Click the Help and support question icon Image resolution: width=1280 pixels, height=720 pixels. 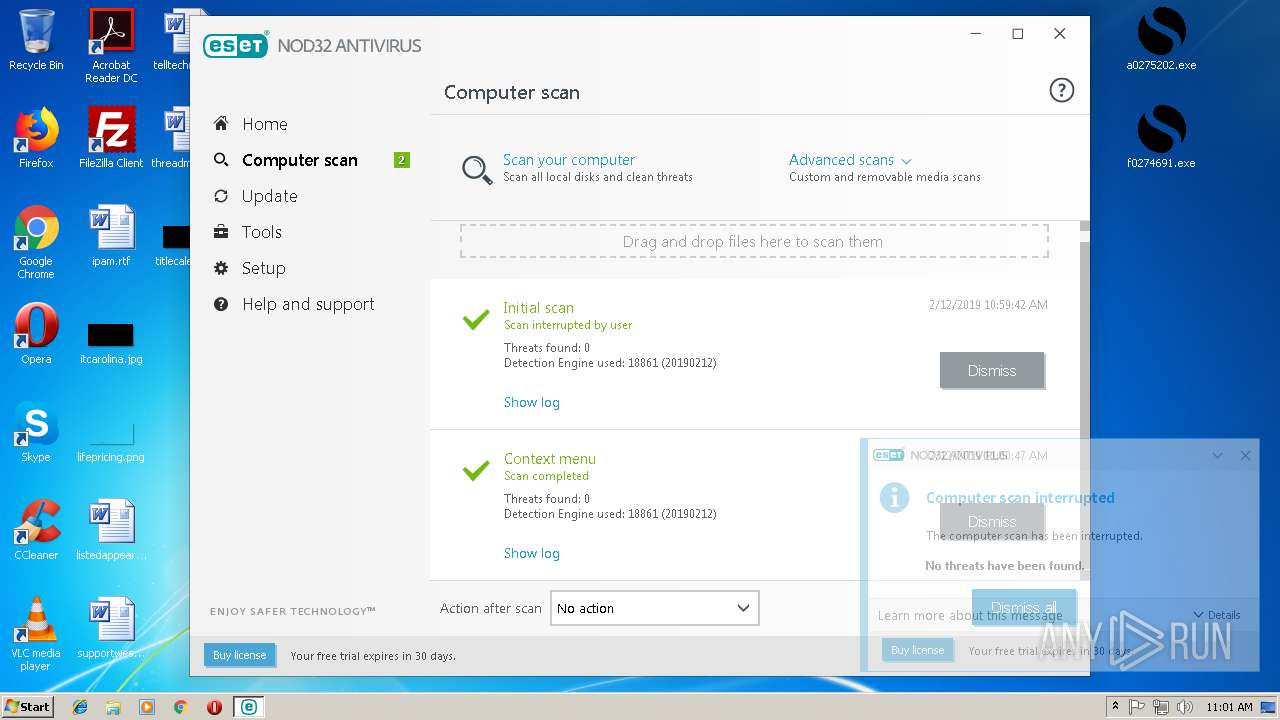(x=221, y=304)
